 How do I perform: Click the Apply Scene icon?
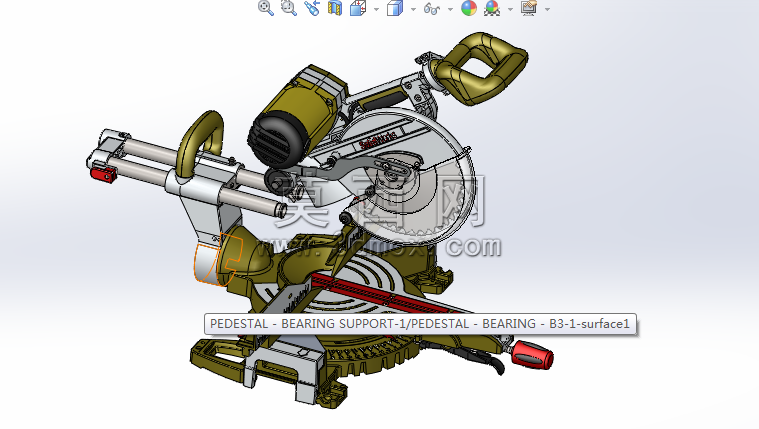click(x=492, y=8)
